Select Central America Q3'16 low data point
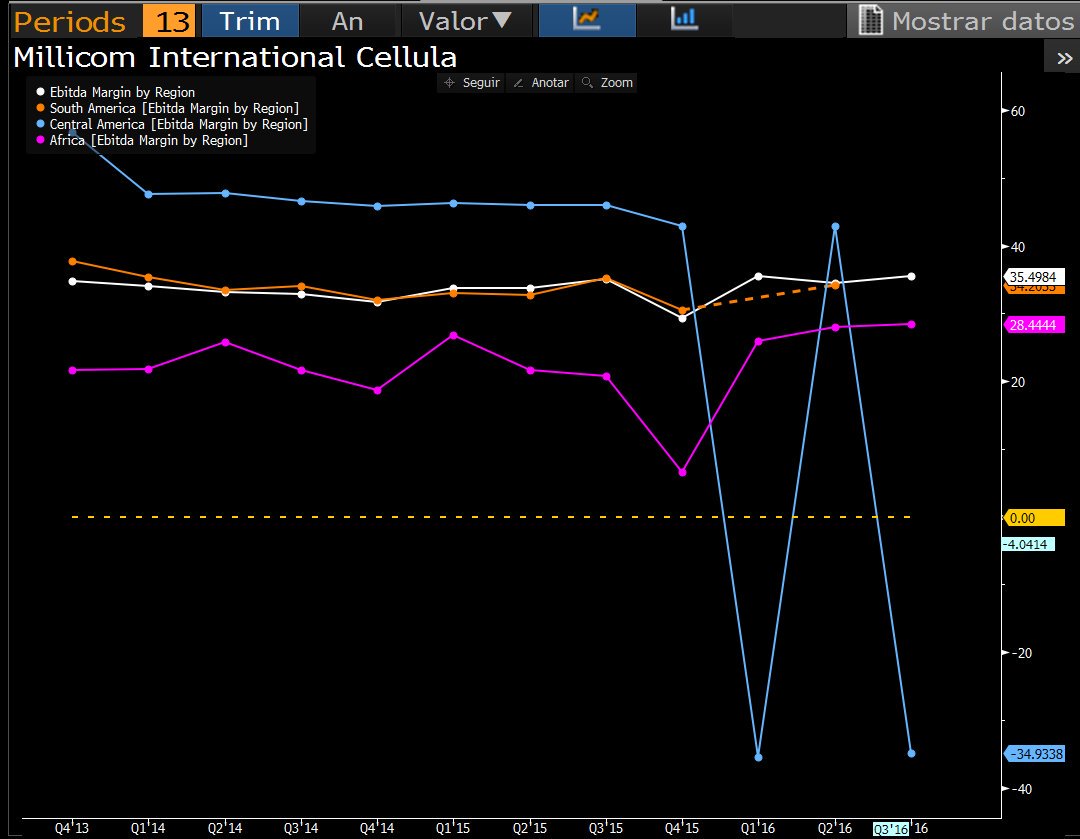1080x839 pixels. point(911,753)
